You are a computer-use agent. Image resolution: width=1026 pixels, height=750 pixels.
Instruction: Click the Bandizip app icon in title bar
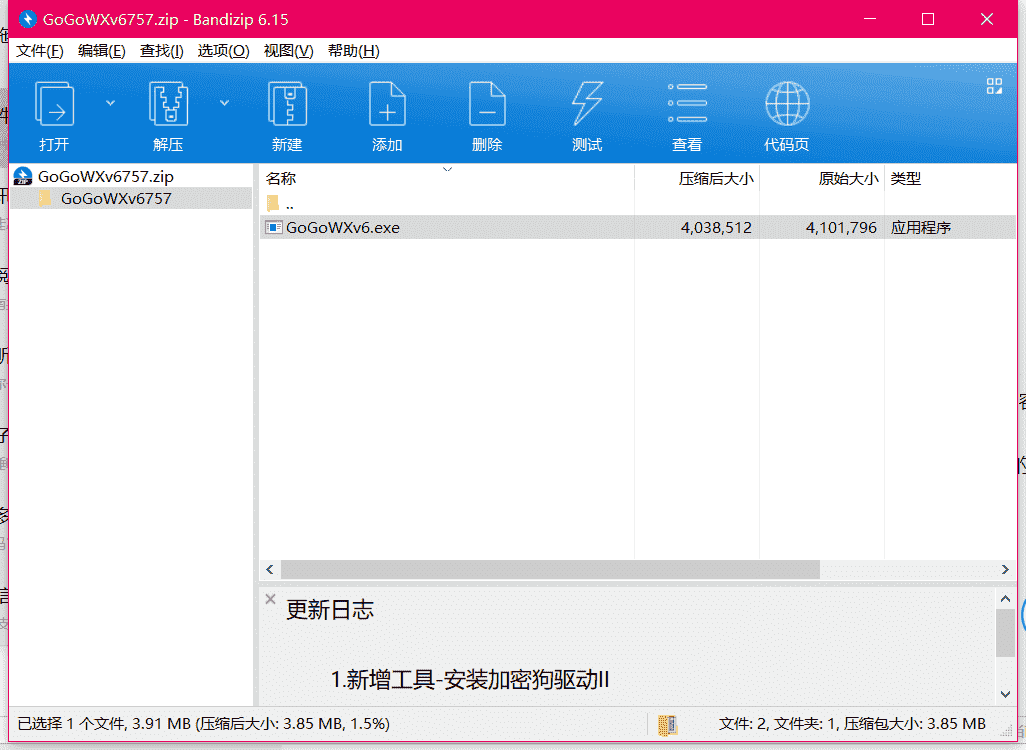point(27,19)
